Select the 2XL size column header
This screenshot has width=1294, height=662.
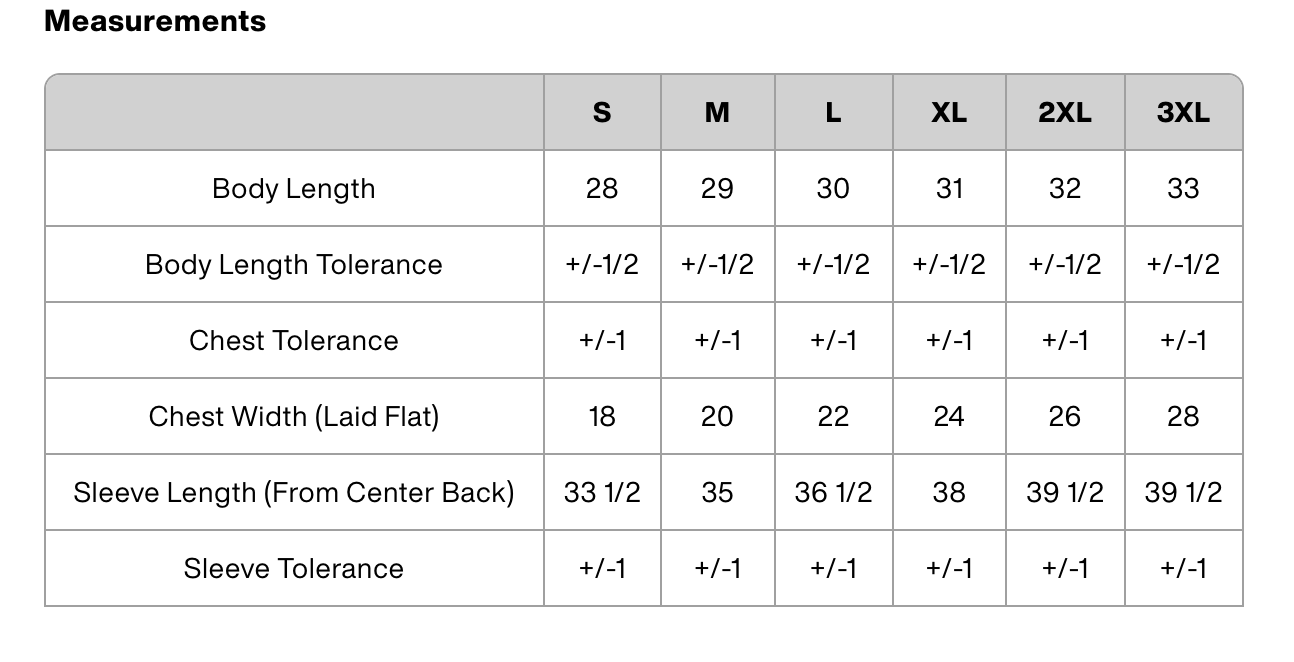tap(1065, 112)
